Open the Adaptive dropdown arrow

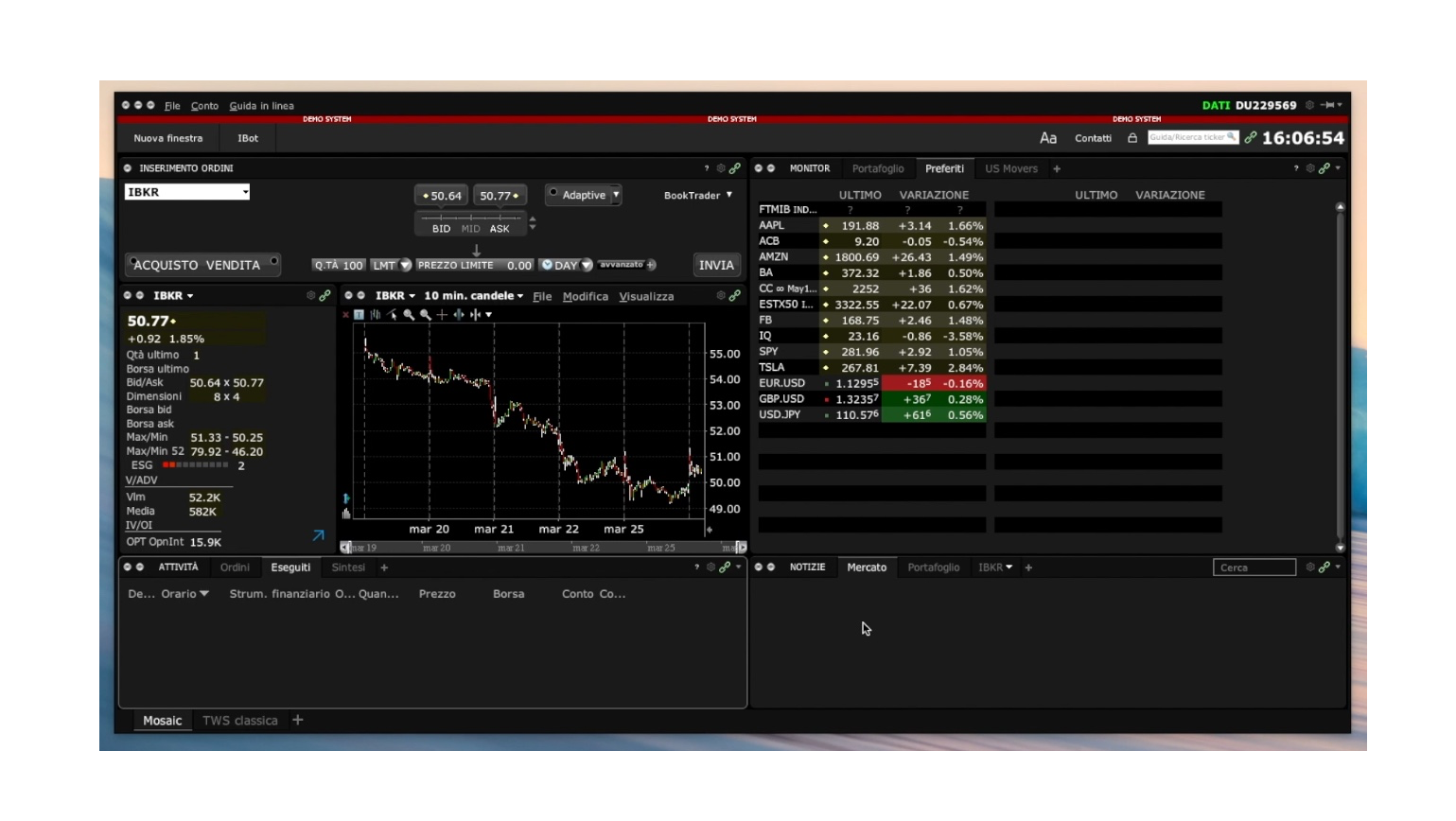coord(616,195)
